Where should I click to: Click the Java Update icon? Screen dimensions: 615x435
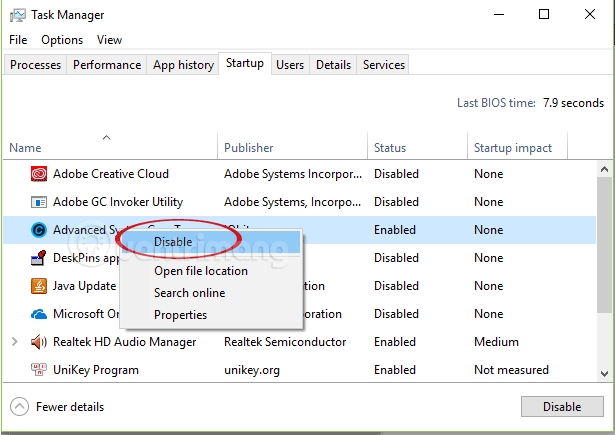click(x=39, y=286)
